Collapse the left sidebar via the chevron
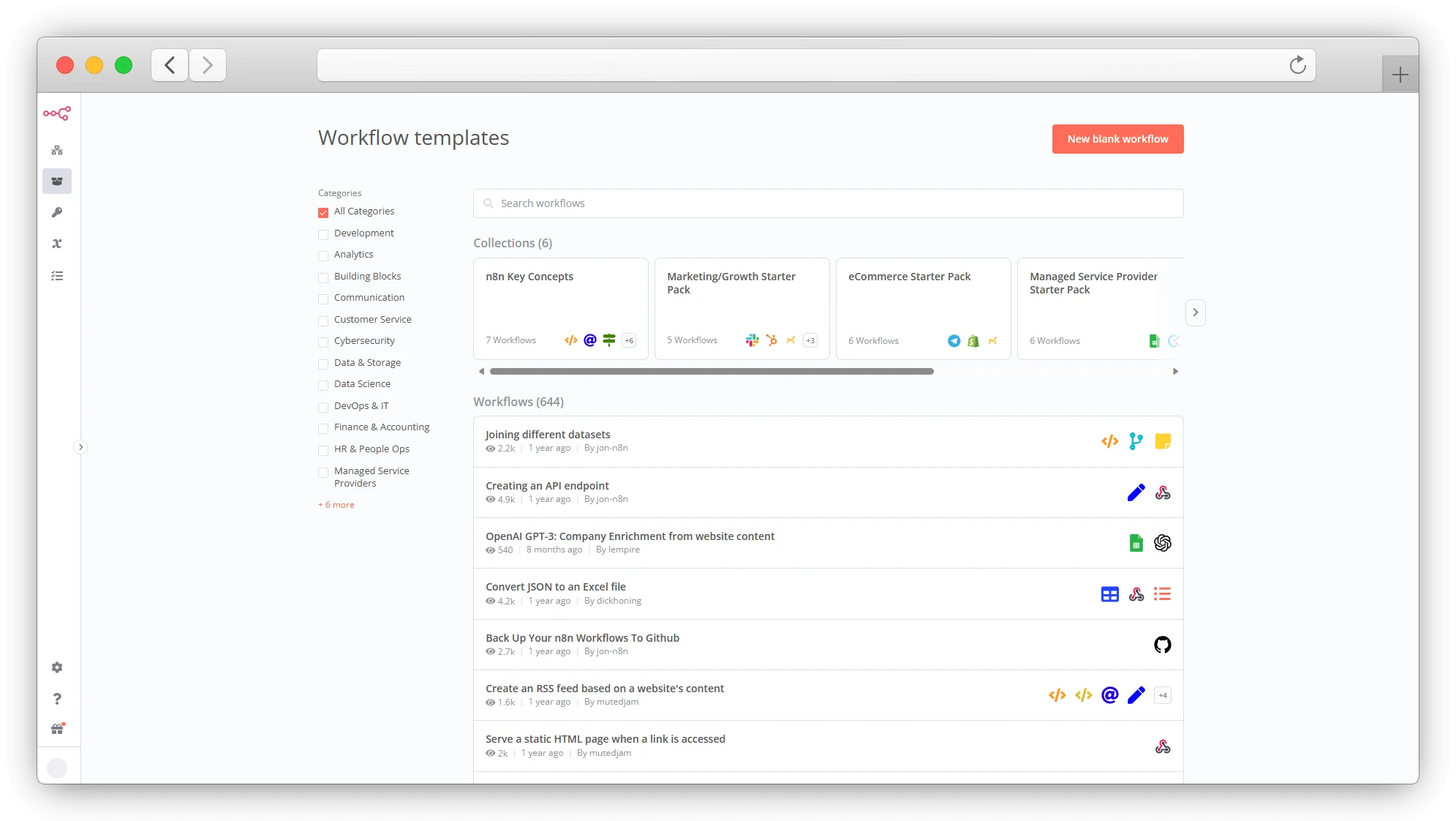This screenshot has height=821, width=1456. [81, 446]
